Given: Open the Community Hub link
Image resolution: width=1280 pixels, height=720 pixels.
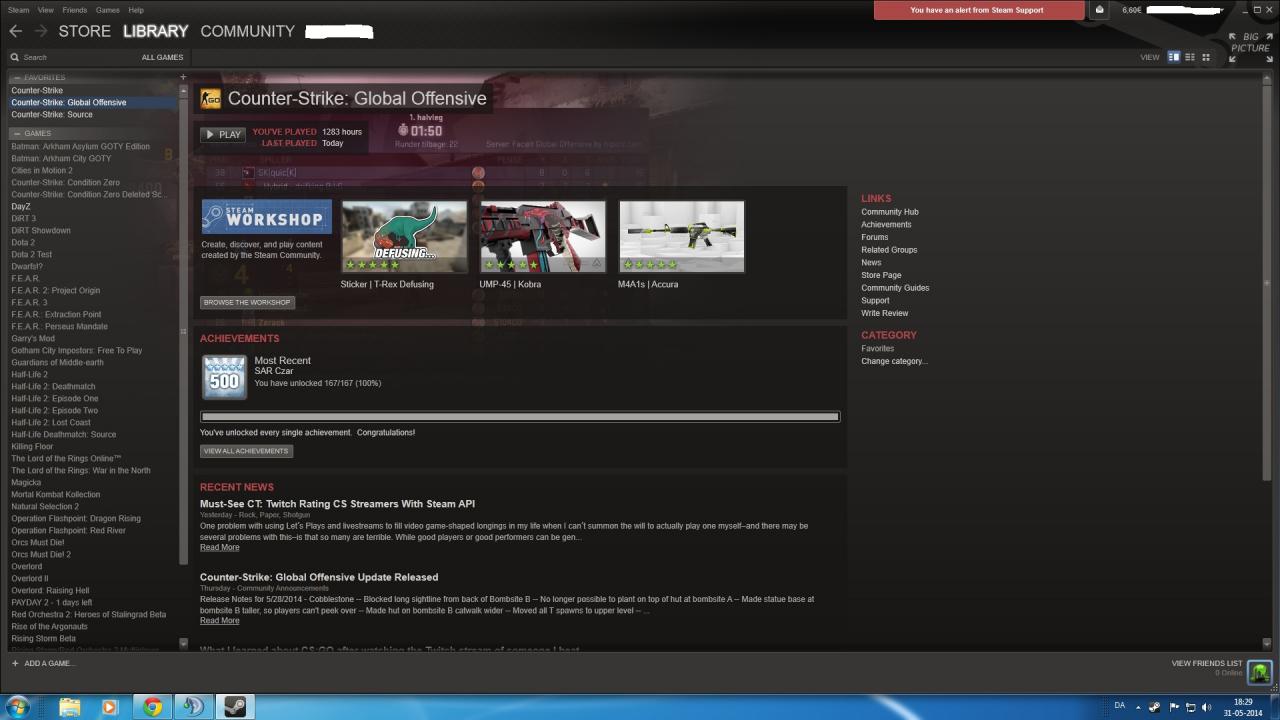Looking at the screenshot, I should point(889,211).
